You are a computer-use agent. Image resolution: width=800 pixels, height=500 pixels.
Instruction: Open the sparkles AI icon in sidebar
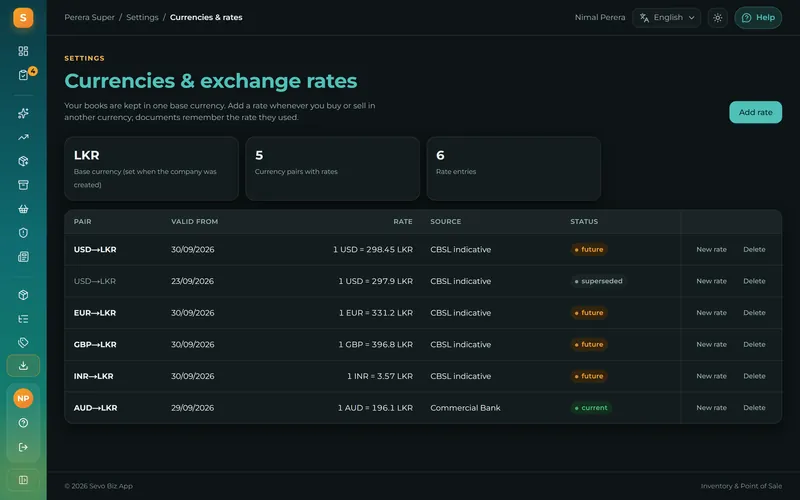[x=23, y=113]
